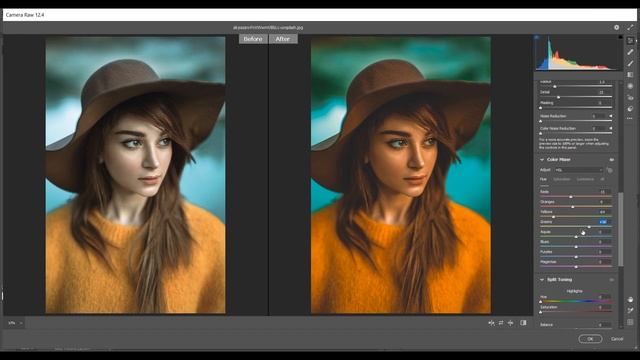The height and width of the screenshot is (360, 640).
Task: Click the After image preview
Action: [x=401, y=175]
